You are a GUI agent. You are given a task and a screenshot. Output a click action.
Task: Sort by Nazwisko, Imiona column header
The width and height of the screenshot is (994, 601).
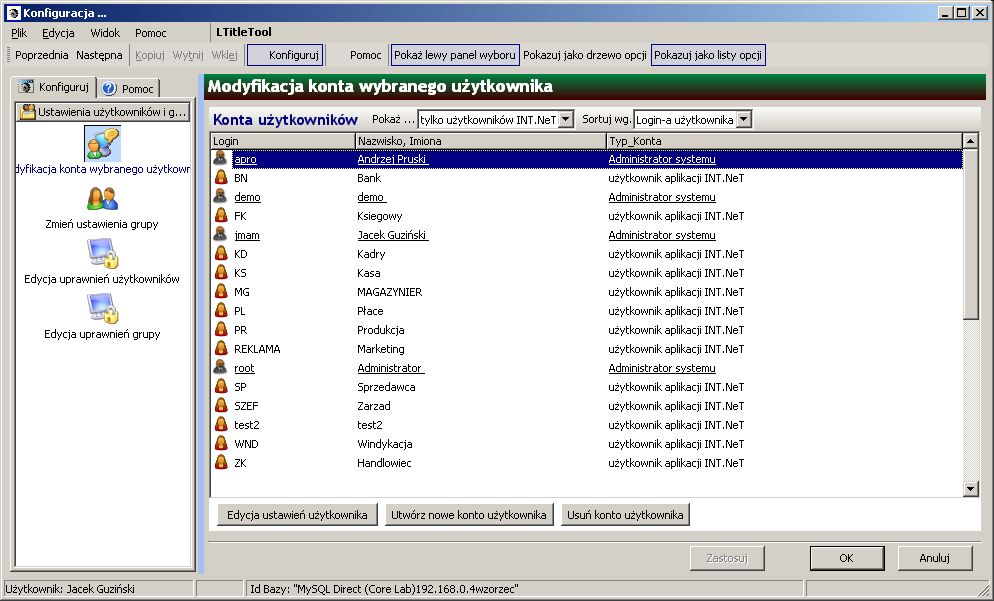(481, 141)
